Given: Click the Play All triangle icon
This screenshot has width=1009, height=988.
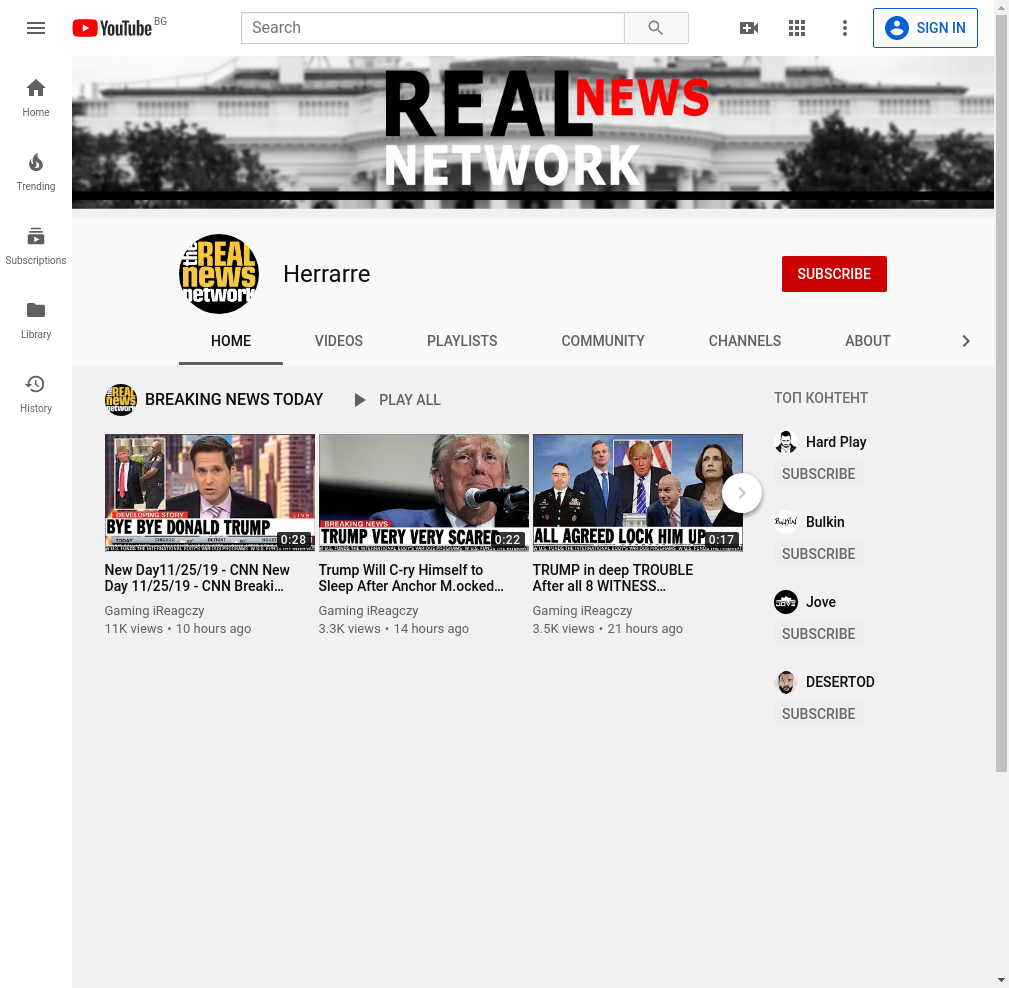Looking at the screenshot, I should coord(360,400).
